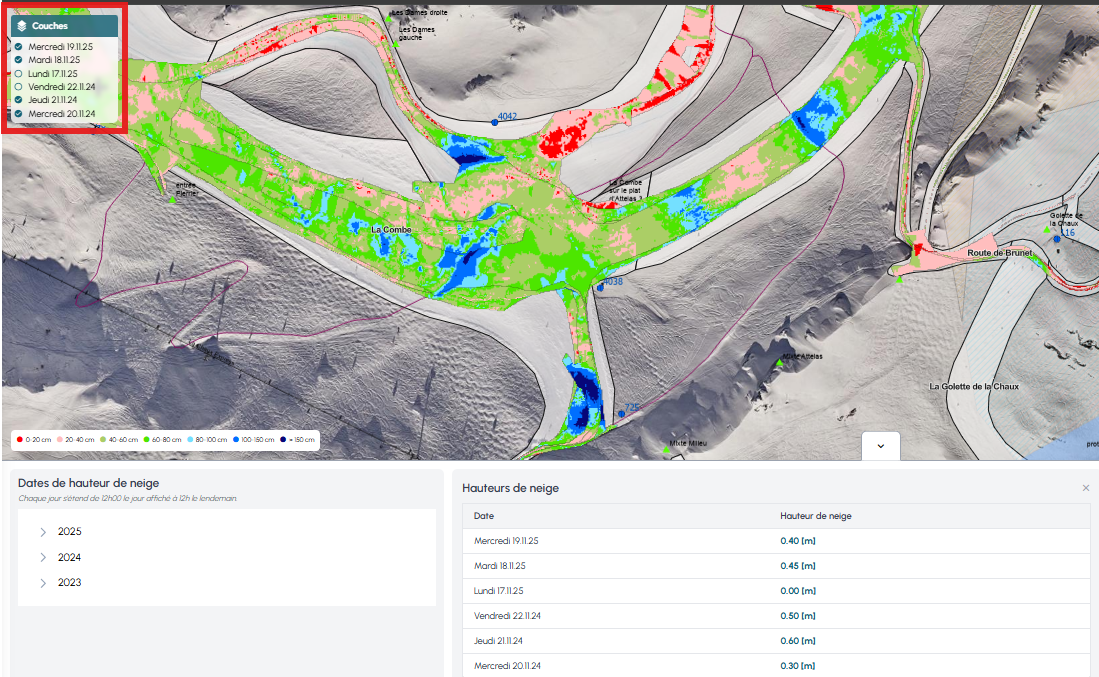Click the green triangle at Les Dames gauche

click(x=394, y=44)
